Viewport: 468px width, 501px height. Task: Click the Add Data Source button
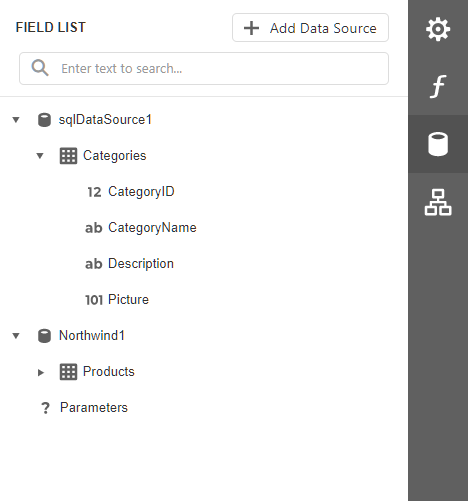[310, 28]
